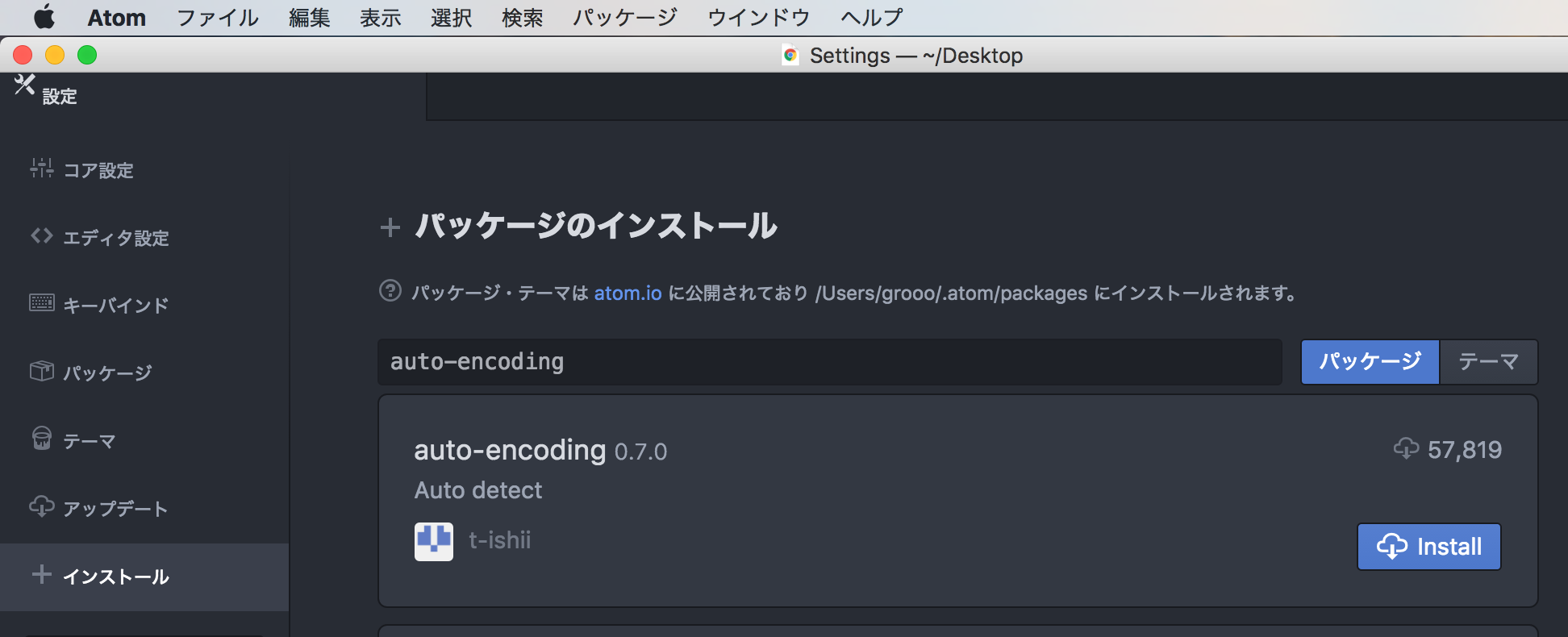Viewport: 1568px width, 637px height.
Task: Click the t-ishii author avatar
Action: [434, 541]
